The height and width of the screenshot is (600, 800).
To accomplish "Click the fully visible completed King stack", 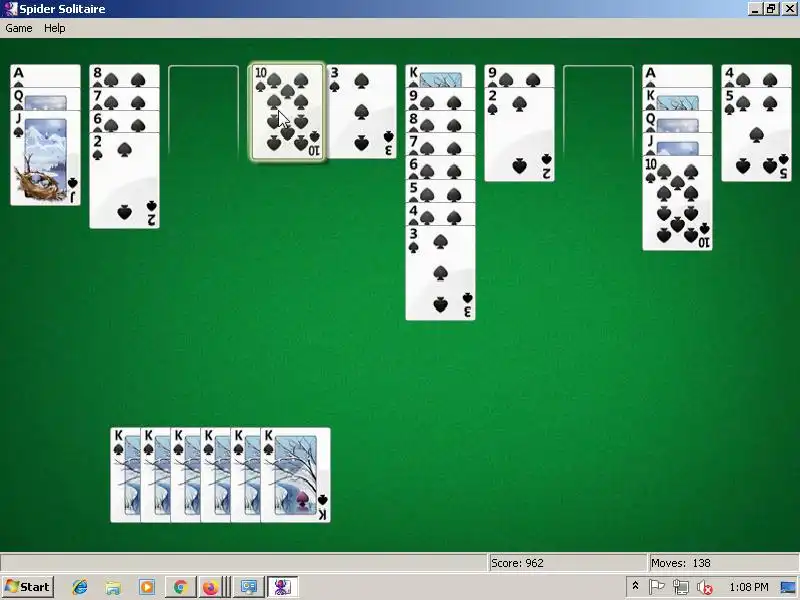I will (x=295, y=475).
